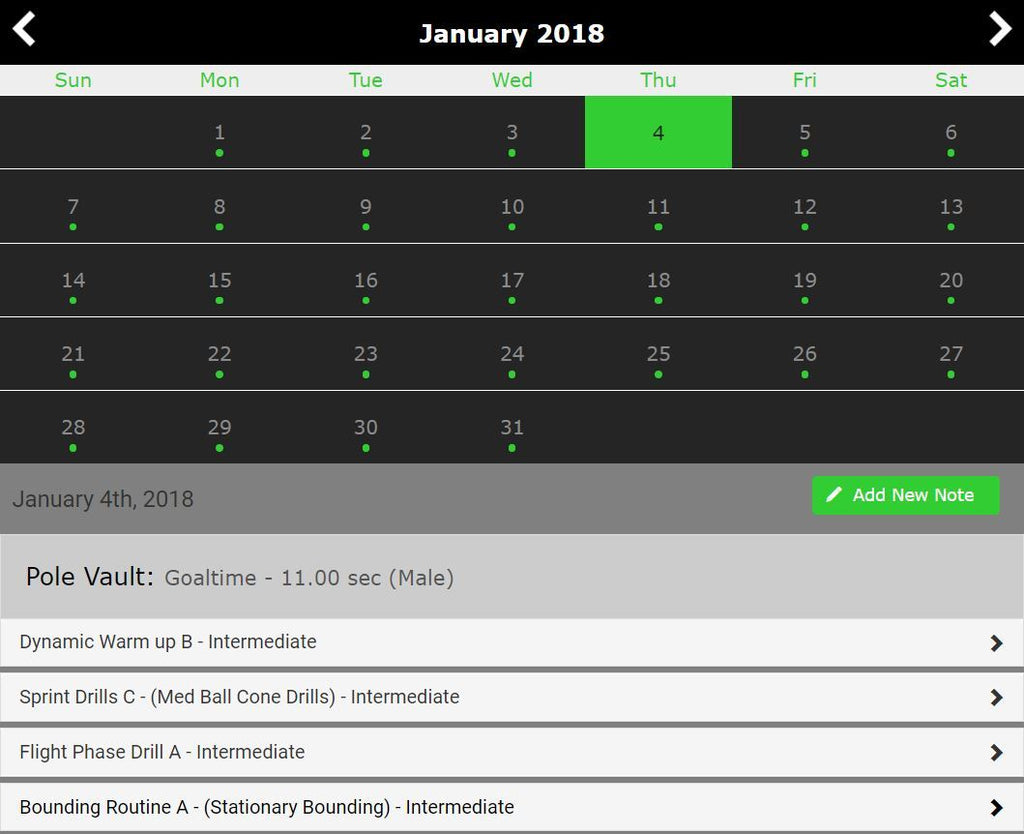Click the Tue weekday header

coord(366,80)
